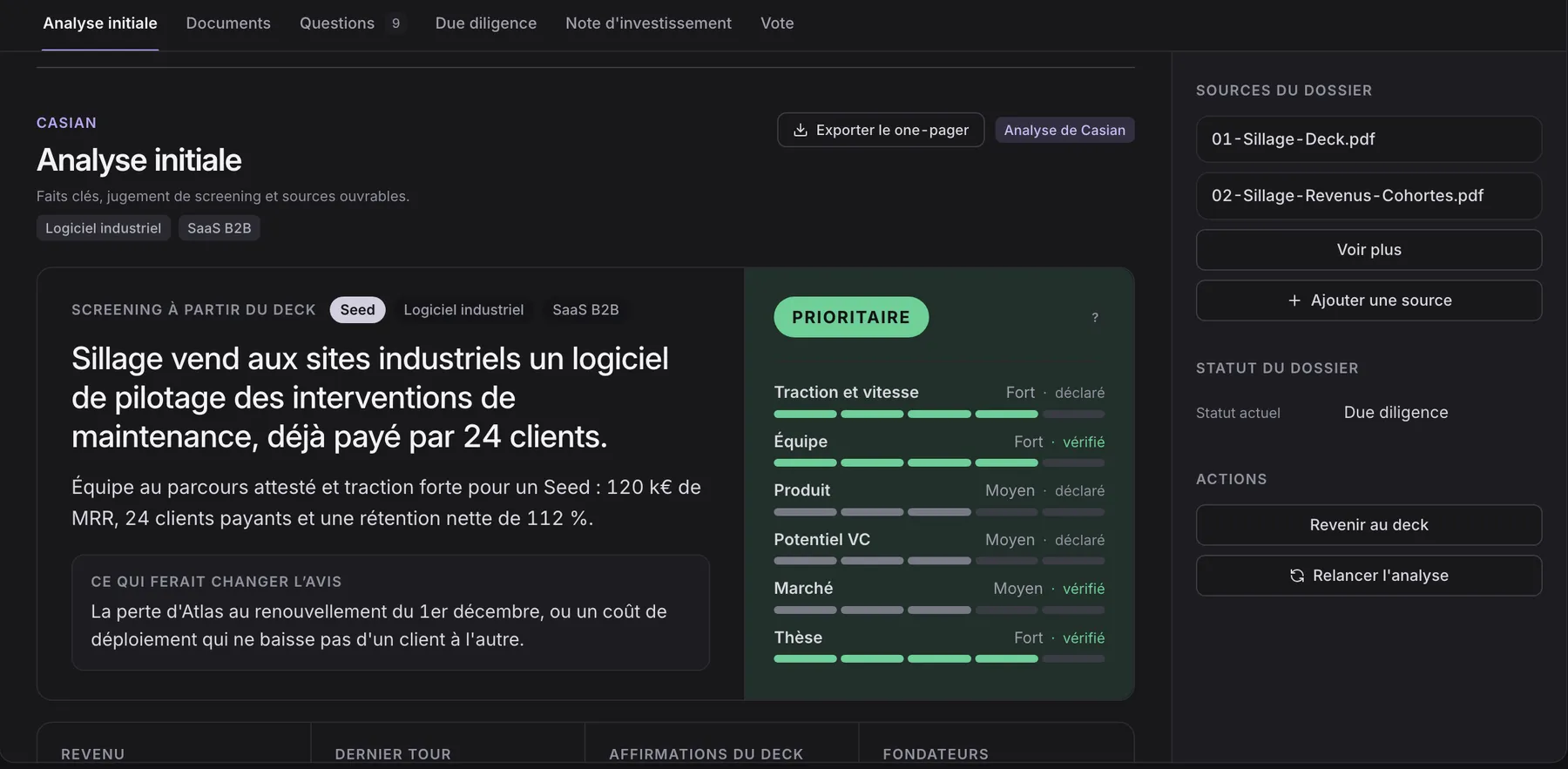Click the Due diligence current status value

[x=1396, y=413]
